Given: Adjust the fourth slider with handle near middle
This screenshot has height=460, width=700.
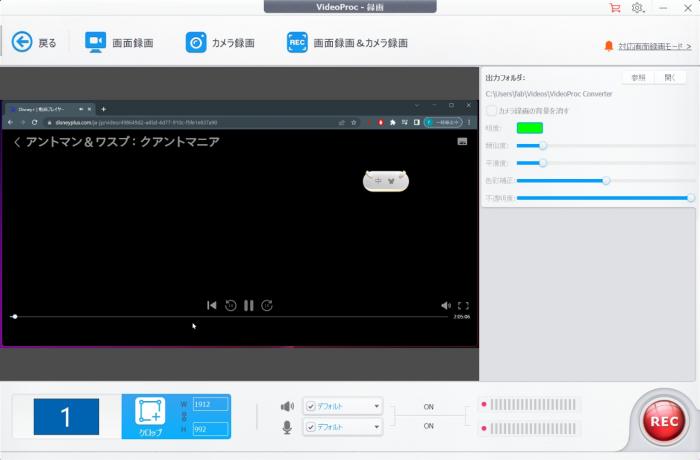Looking at the screenshot, I should tap(606, 180).
